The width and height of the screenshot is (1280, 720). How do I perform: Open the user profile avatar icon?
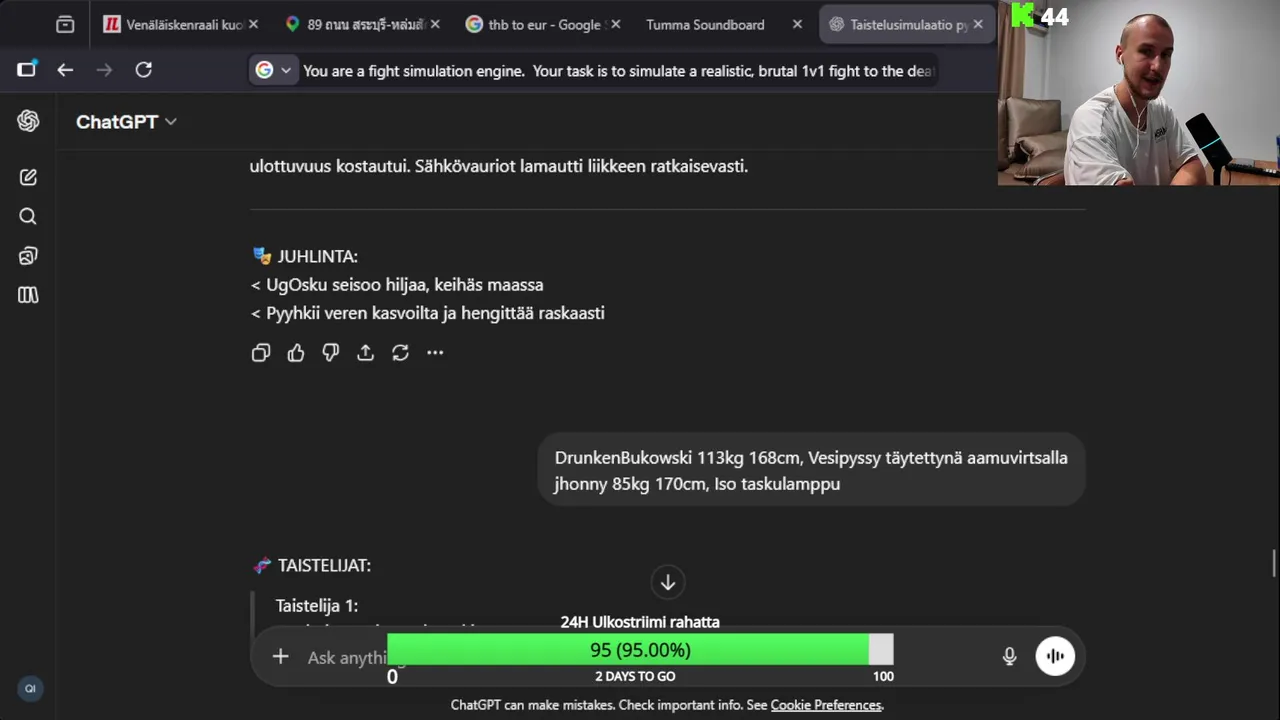(x=30, y=688)
